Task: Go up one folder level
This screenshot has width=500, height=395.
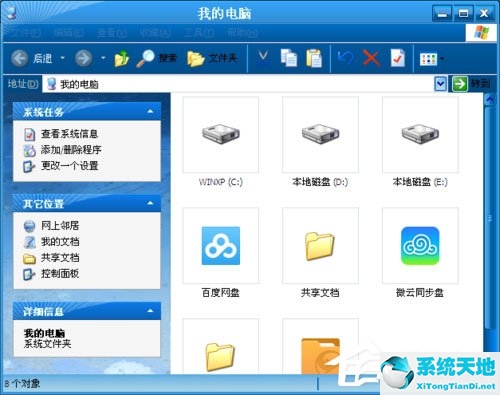Action: click(122, 59)
